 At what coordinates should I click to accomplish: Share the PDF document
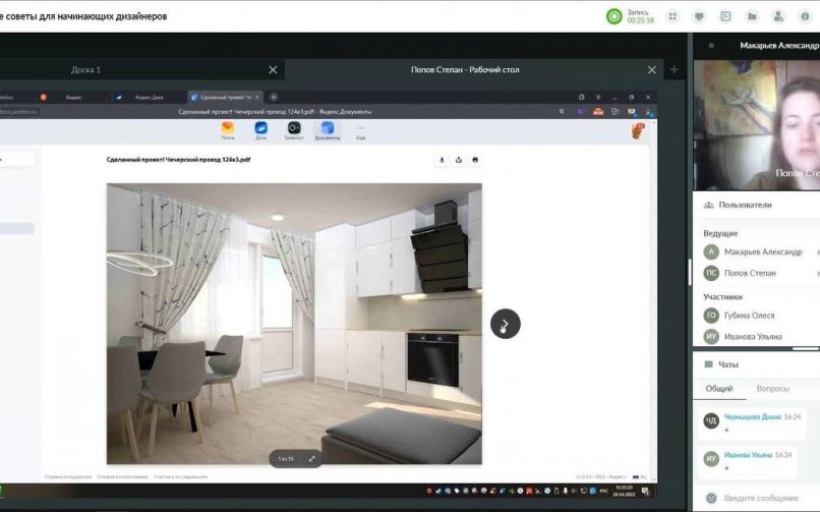[x=459, y=160]
